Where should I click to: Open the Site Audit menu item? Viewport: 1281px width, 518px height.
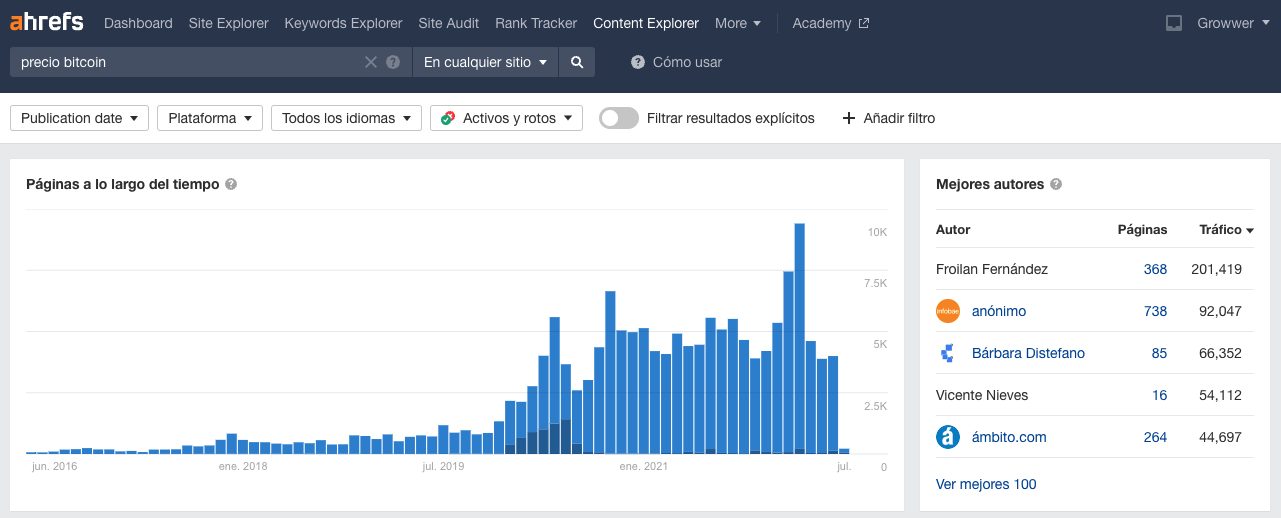[x=448, y=23]
